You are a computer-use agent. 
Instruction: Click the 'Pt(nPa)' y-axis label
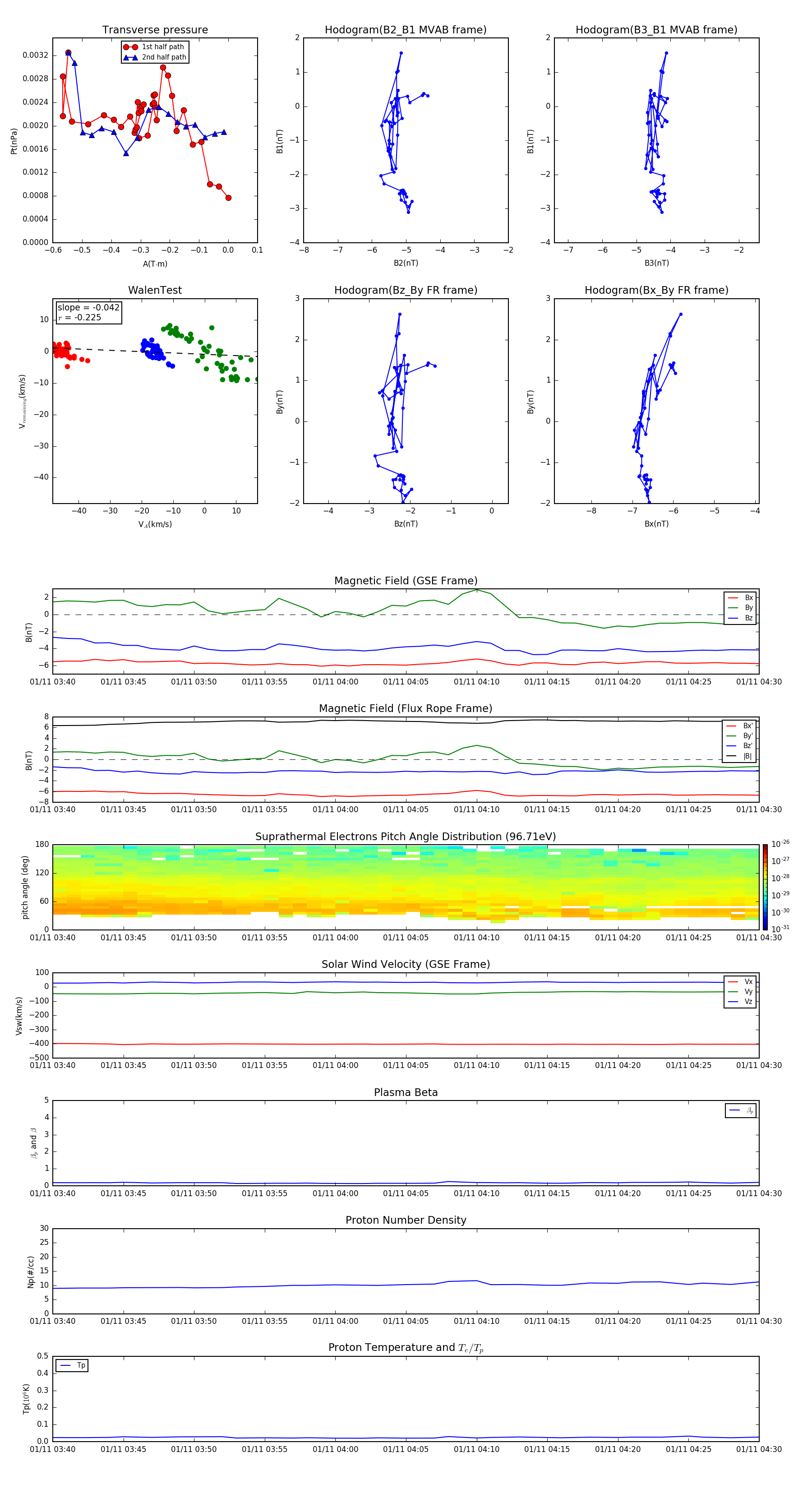click(14, 140)
